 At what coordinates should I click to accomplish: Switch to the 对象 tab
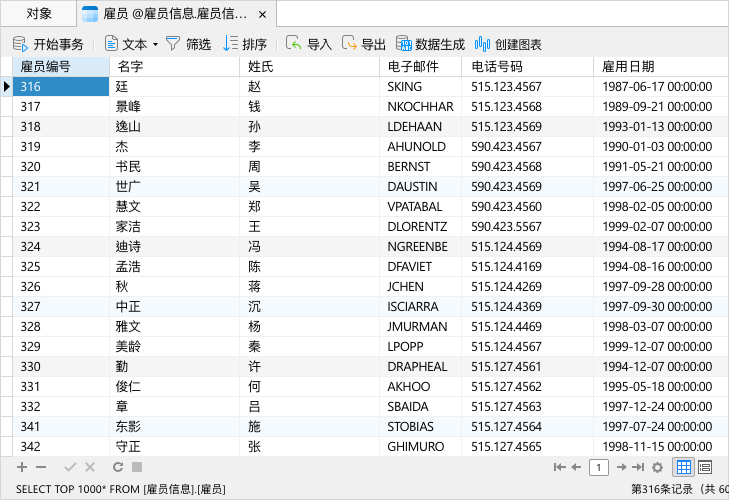pyautogui.click(x=39, y=14)
